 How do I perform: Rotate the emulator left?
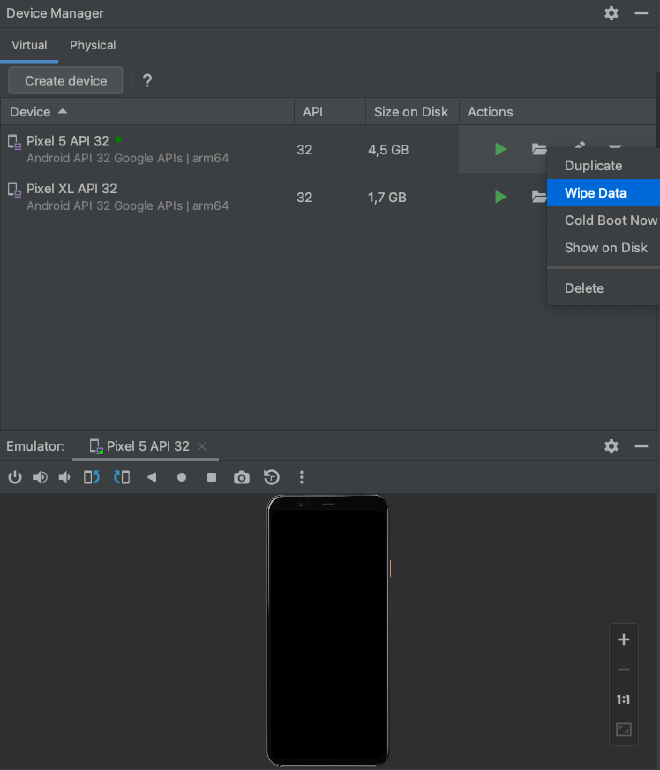click(92, 478)
